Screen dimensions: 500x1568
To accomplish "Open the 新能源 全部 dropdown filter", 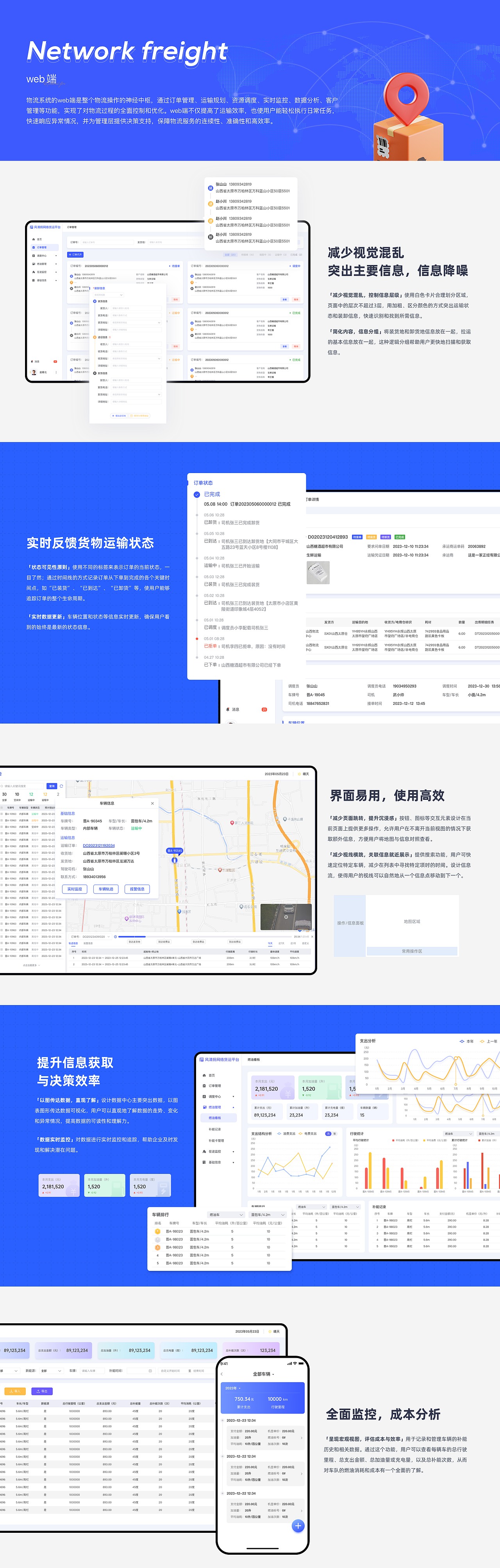I will (x=51, y=1371).
